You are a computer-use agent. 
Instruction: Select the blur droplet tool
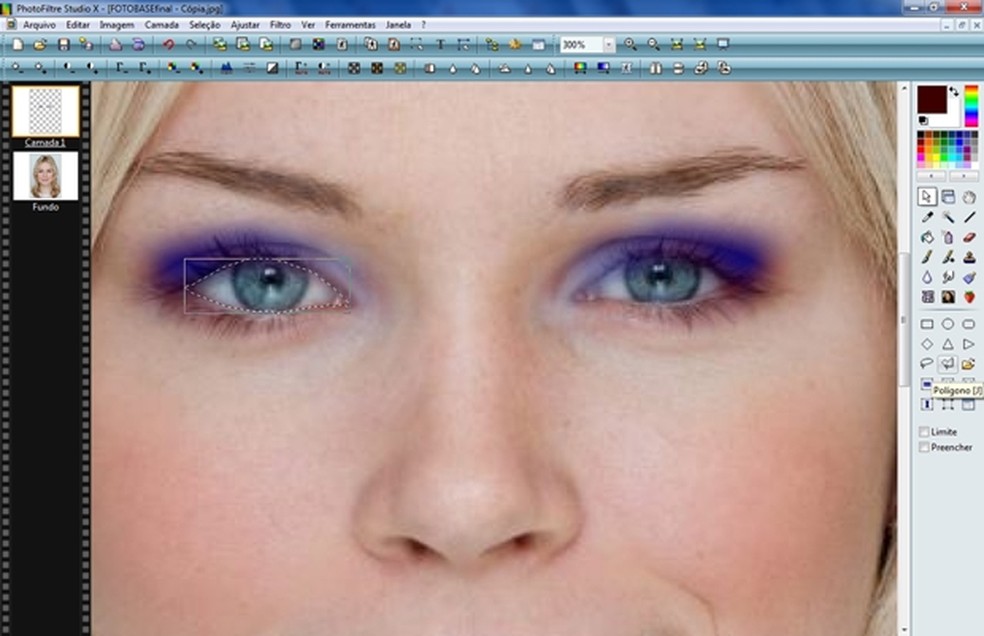click(927, 277)
